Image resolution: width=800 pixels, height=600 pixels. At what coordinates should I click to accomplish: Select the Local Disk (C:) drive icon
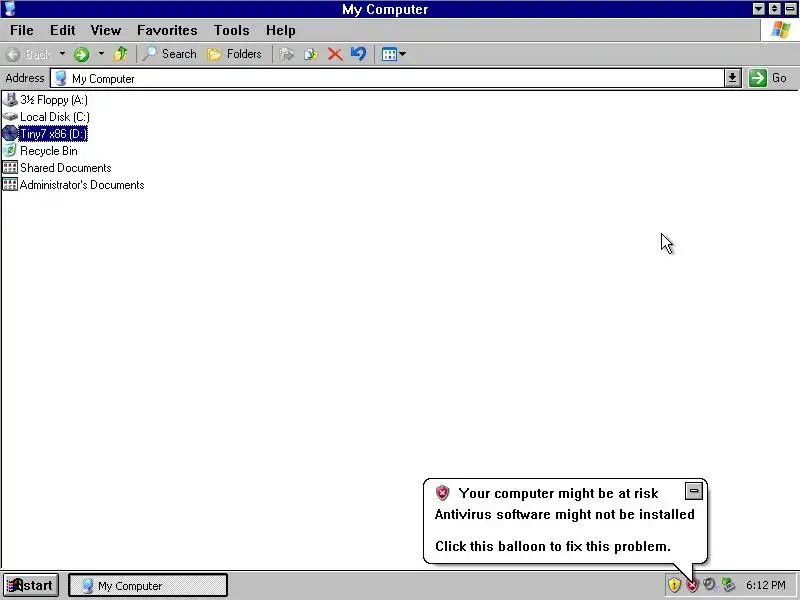point(10,117)
